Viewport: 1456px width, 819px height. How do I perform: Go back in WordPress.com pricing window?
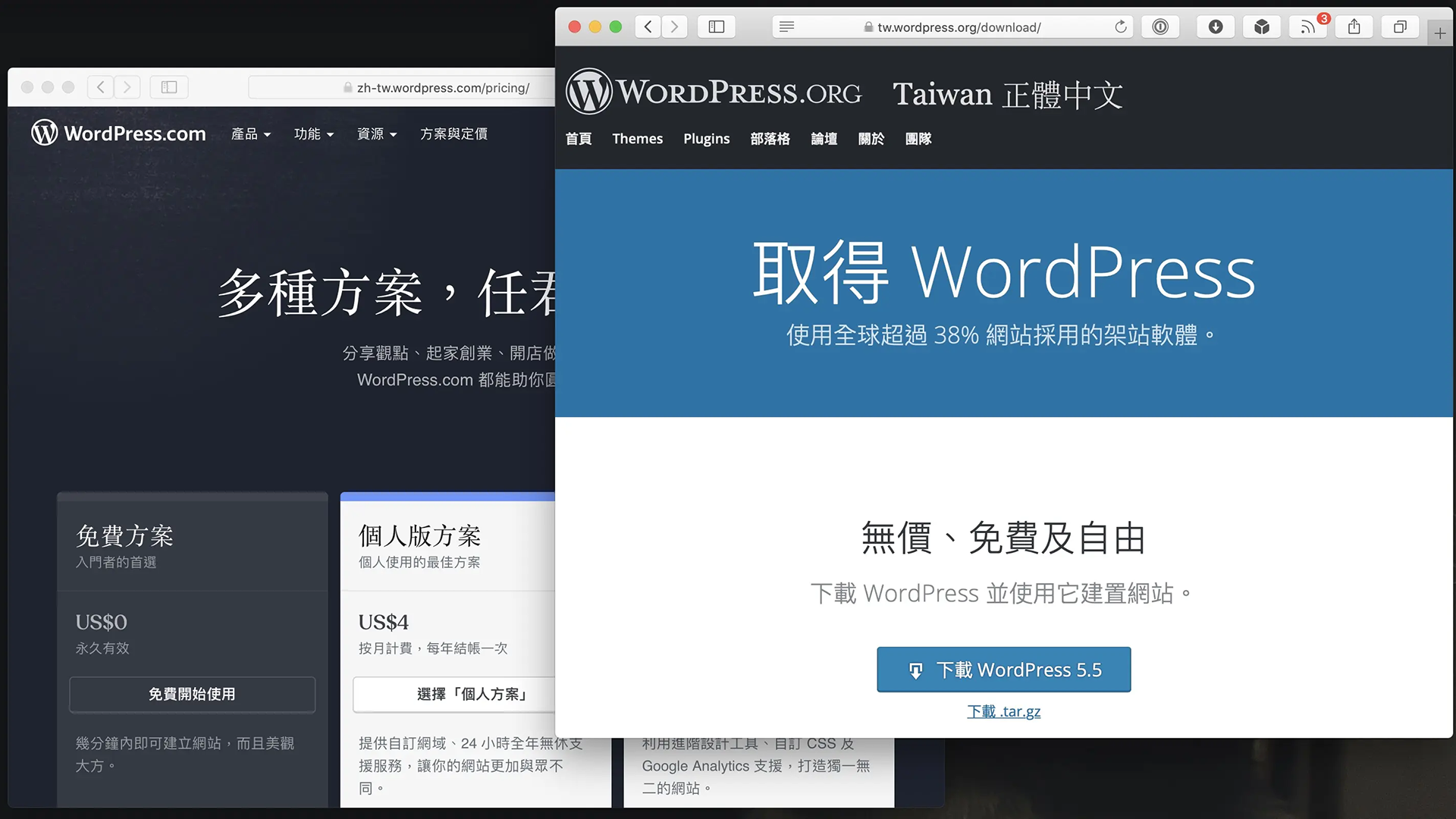pyautogui.click(x=101, y=87)
